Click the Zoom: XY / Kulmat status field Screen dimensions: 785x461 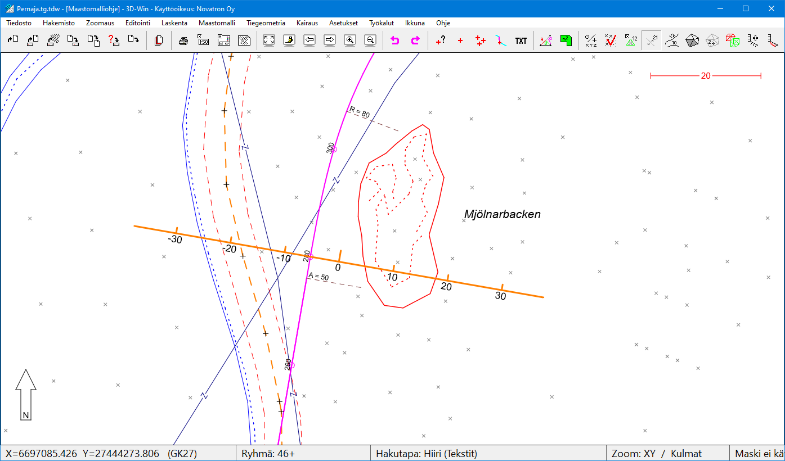657,453
